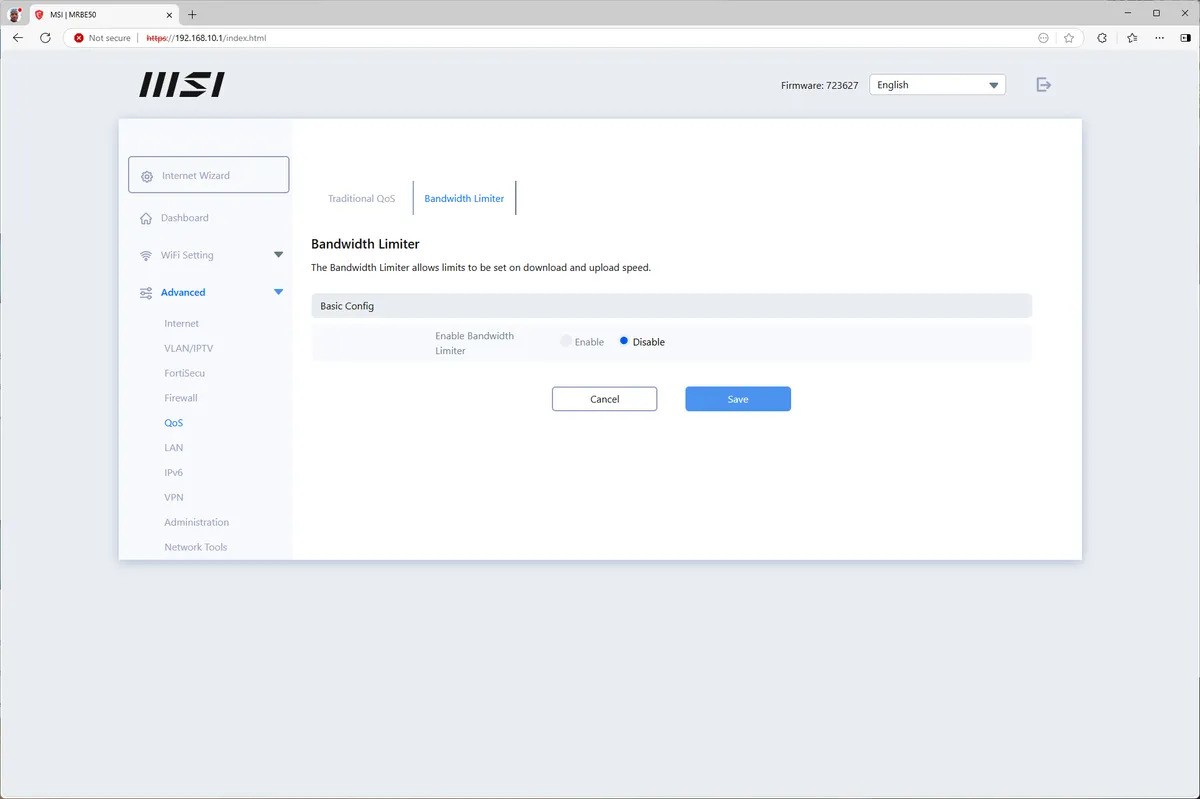Select the Disable radio button
This screenshot has width=1200, height=799.
(x=624, y=342)
